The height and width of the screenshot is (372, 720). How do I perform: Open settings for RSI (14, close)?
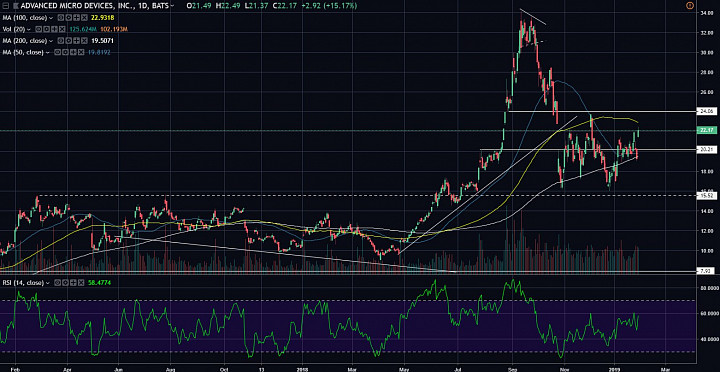[65, 283]
